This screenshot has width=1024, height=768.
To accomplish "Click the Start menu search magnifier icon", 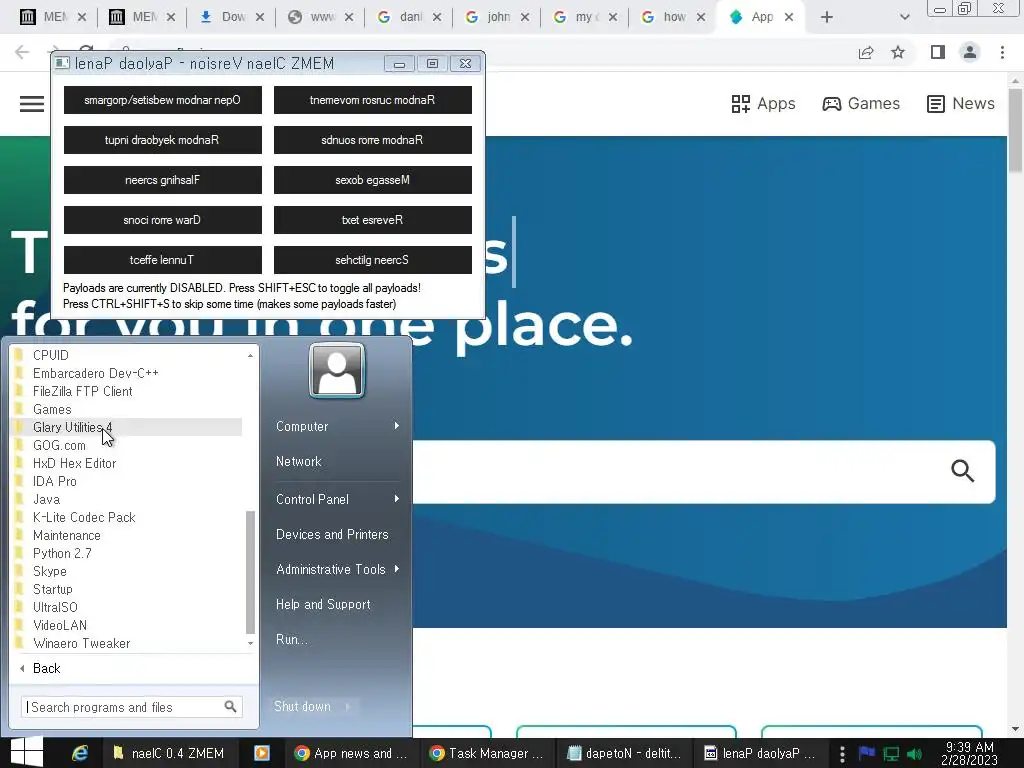I will 230,707.
